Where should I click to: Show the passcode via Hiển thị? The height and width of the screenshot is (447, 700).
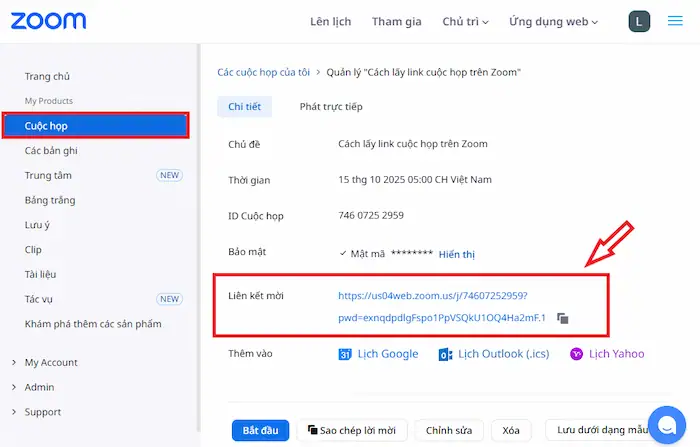click(x=456, y=254)
